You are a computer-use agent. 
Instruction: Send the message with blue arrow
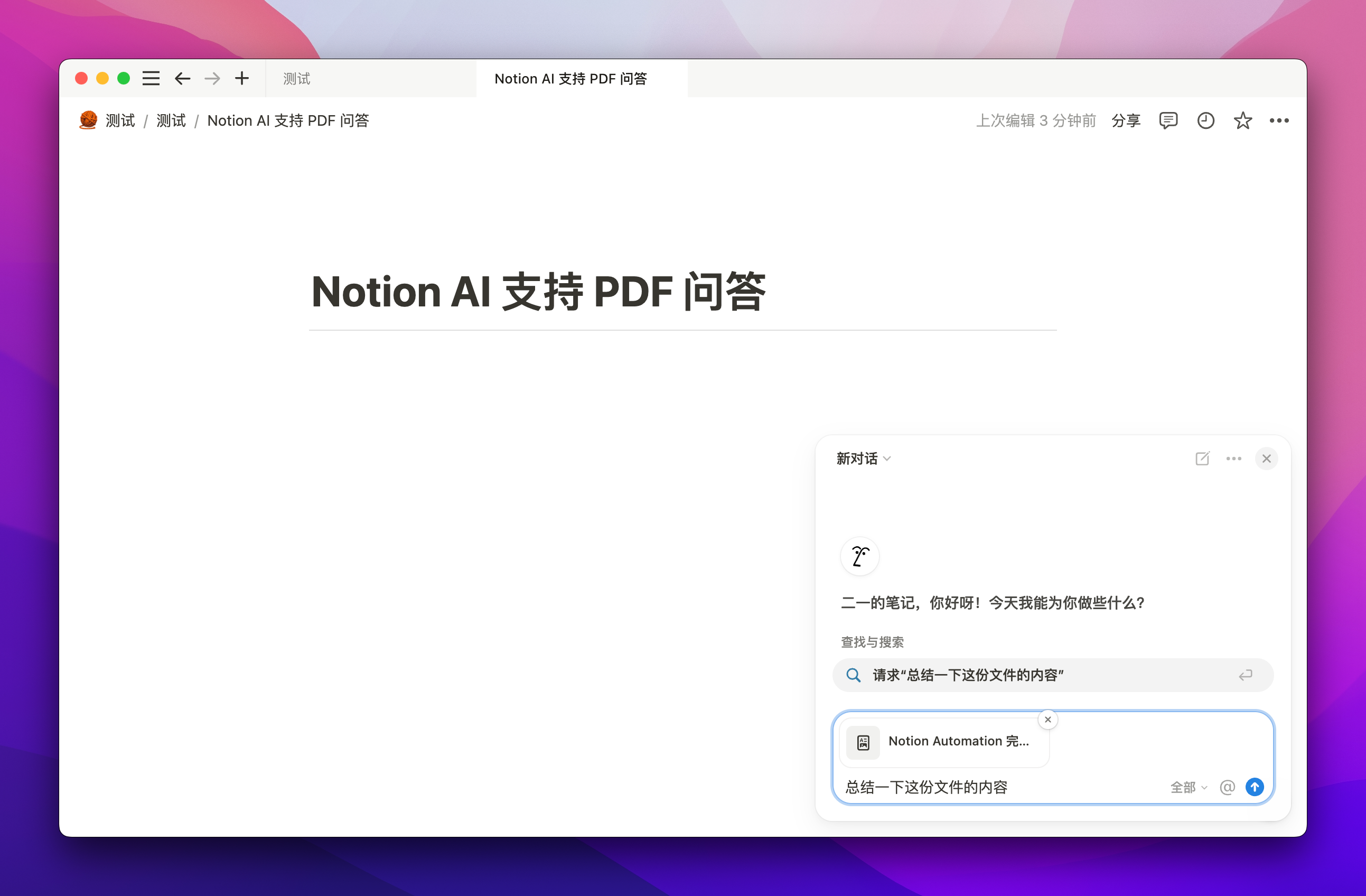pyautogui.click(x=1255, y=787)
